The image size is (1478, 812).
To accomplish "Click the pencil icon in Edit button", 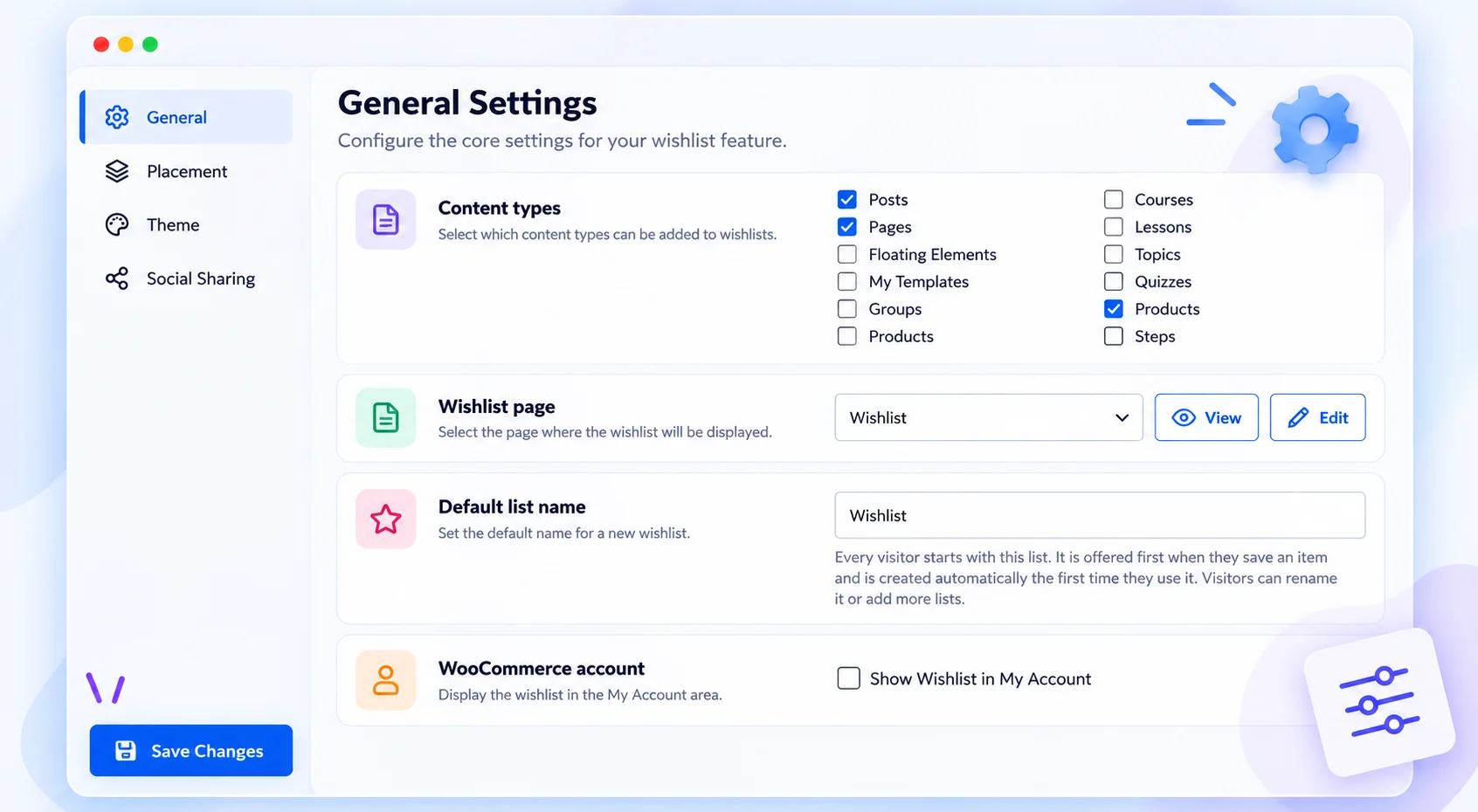I will 1298,417.
